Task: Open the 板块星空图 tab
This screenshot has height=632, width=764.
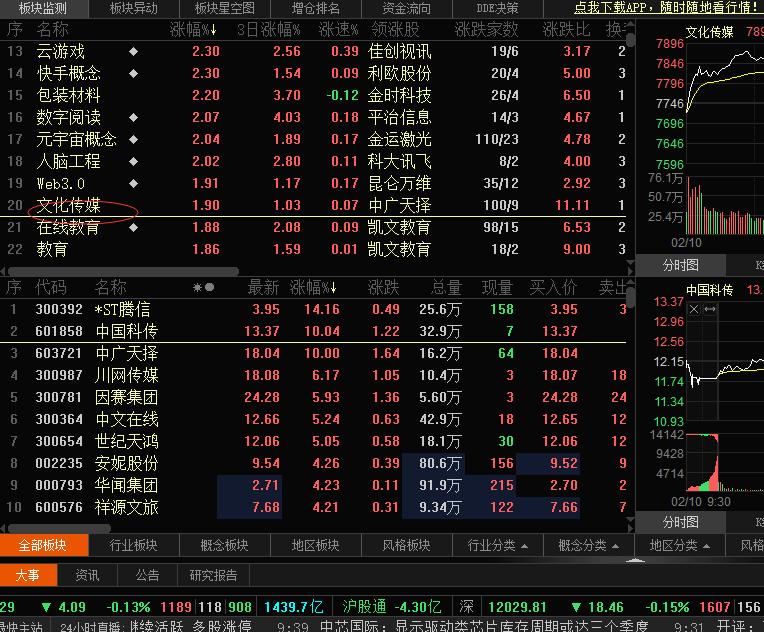Action: [x=225, y=8]
